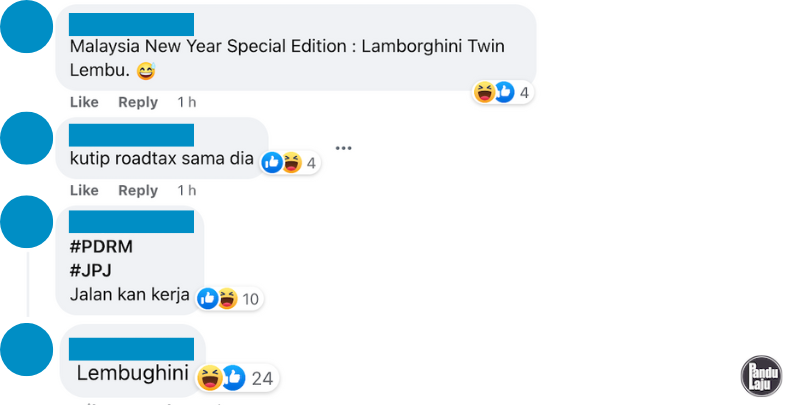Like the kutip roadtax sama dia comment
Viewport: 800px width, 418px height.
(x=84, y=190)
